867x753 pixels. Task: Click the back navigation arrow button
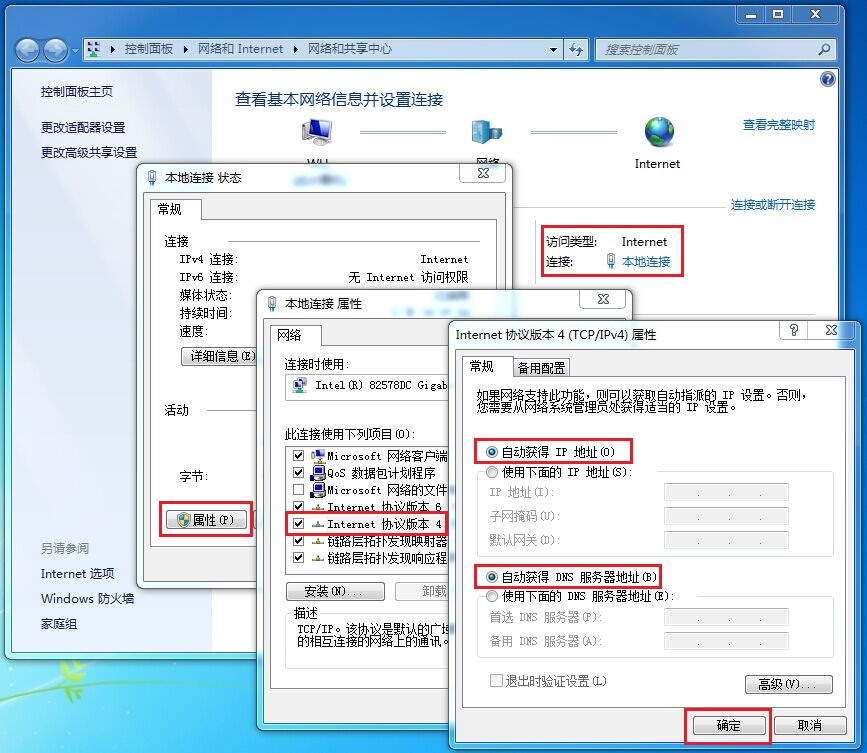[x=28, y=49]
